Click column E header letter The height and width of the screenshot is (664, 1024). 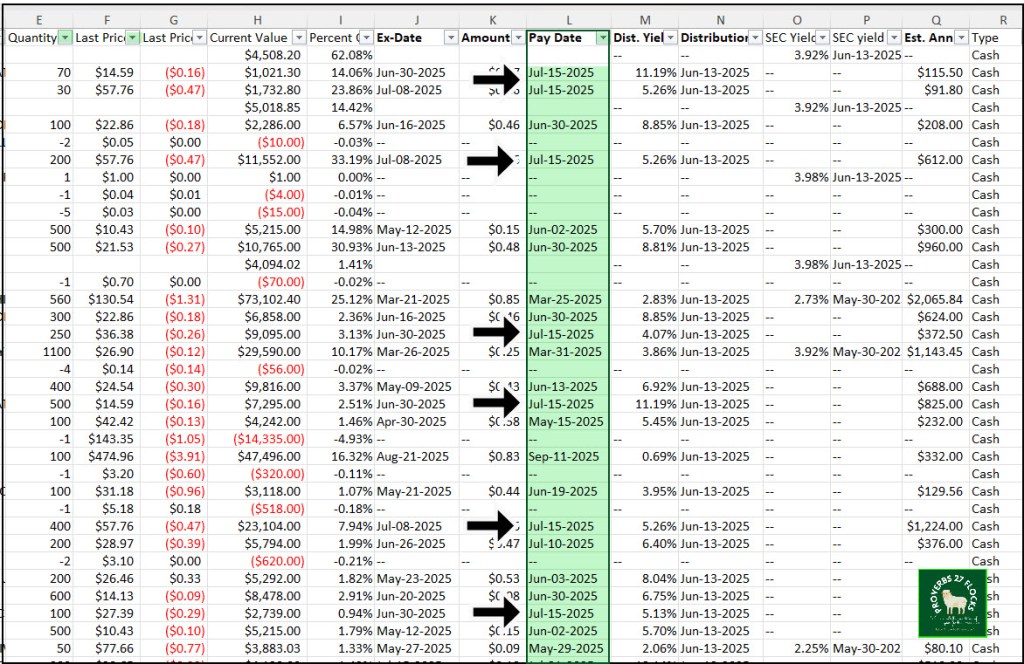click(x=39, y=19)
